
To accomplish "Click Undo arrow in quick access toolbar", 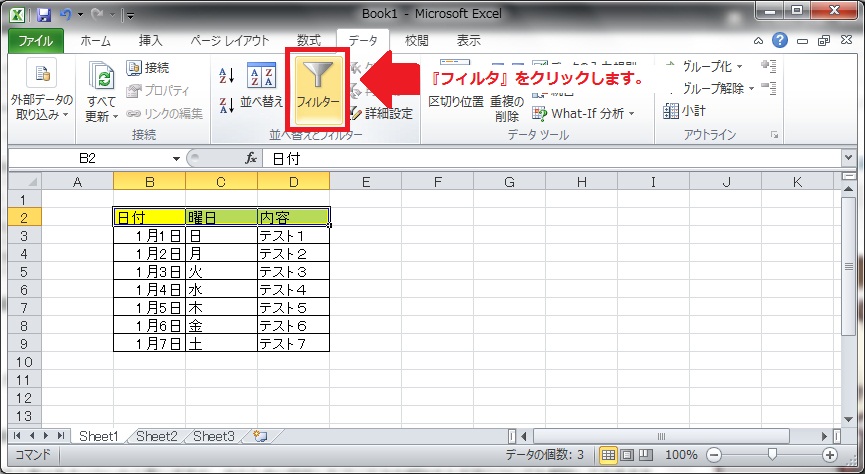I will pyautogui.click(x=66, y=14).
